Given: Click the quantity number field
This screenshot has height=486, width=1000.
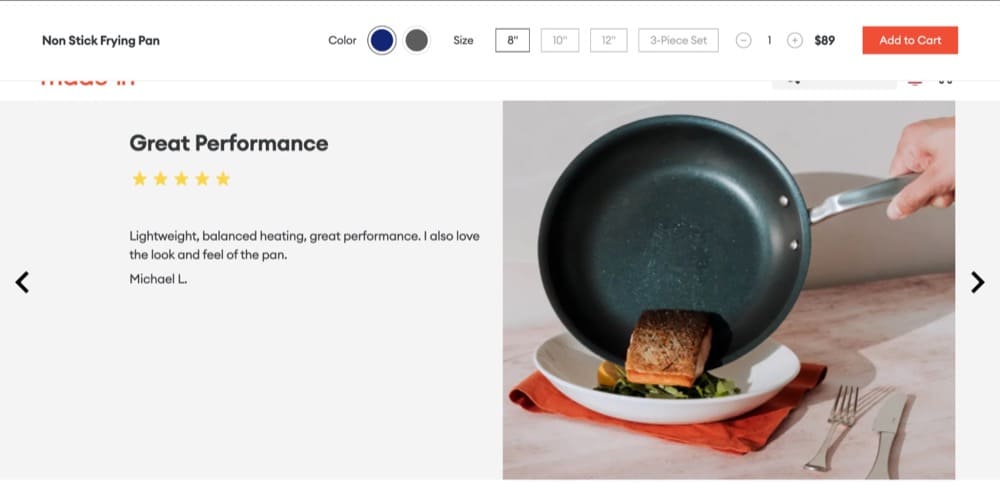Looking at the screenshot, I should pos(769,41).
